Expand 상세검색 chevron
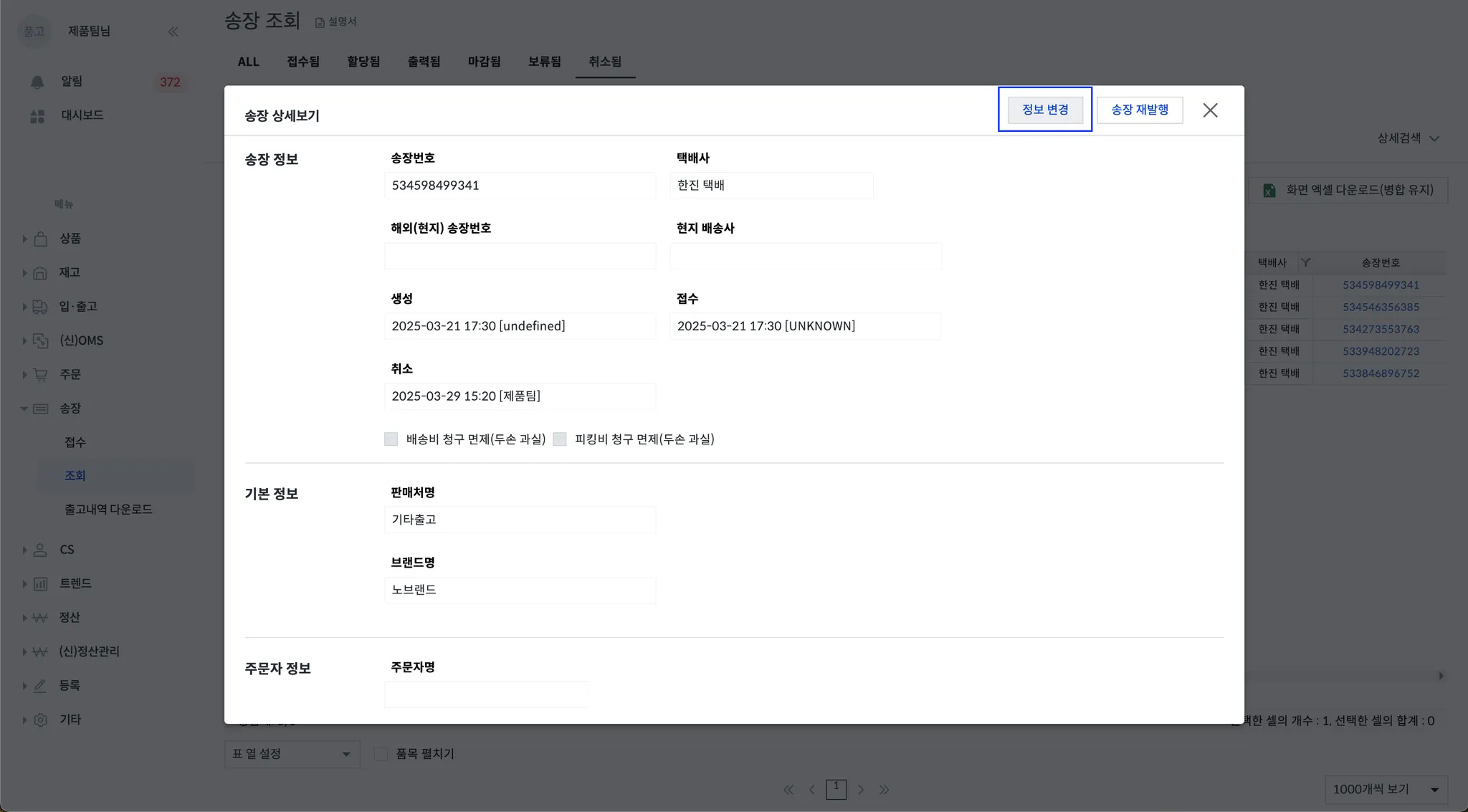The width and height of the screenshot is (1468, 812). 1434,139
